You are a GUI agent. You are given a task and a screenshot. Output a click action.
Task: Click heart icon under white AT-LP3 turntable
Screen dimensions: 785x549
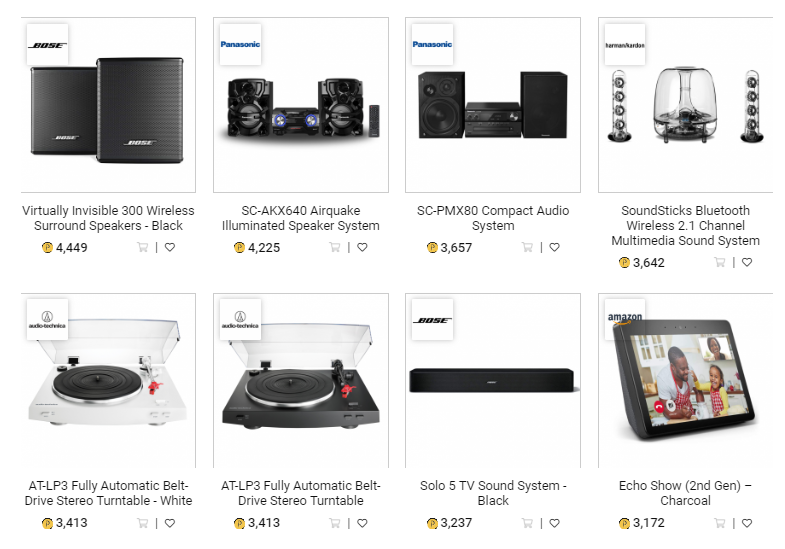click(170, 522)
